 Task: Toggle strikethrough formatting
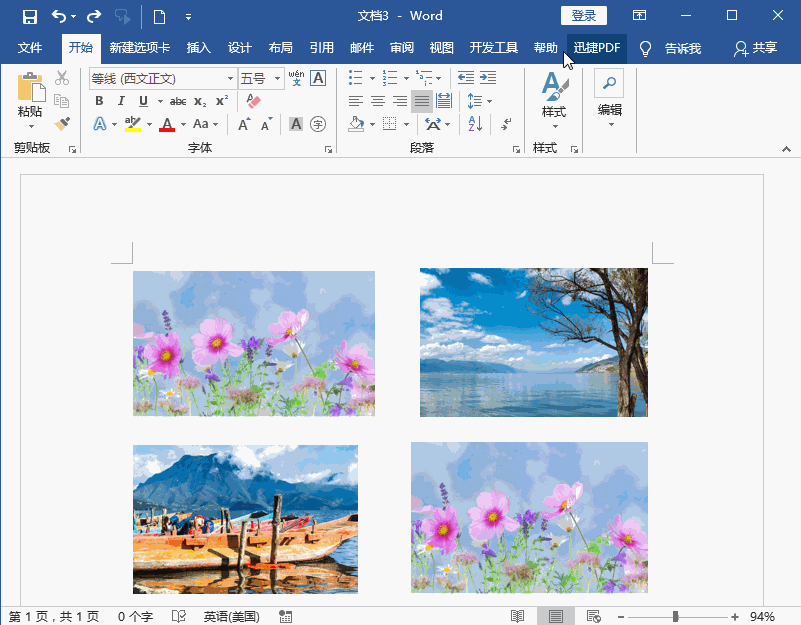coord(178,101)
